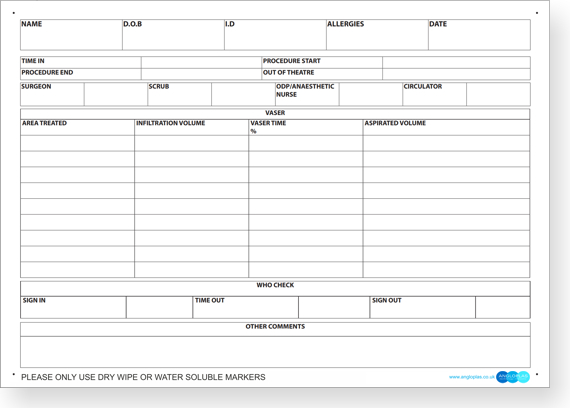Viewport: 570px width, 408px height.
Task: Select the SURGEON label
Action: tap(36, 86)
